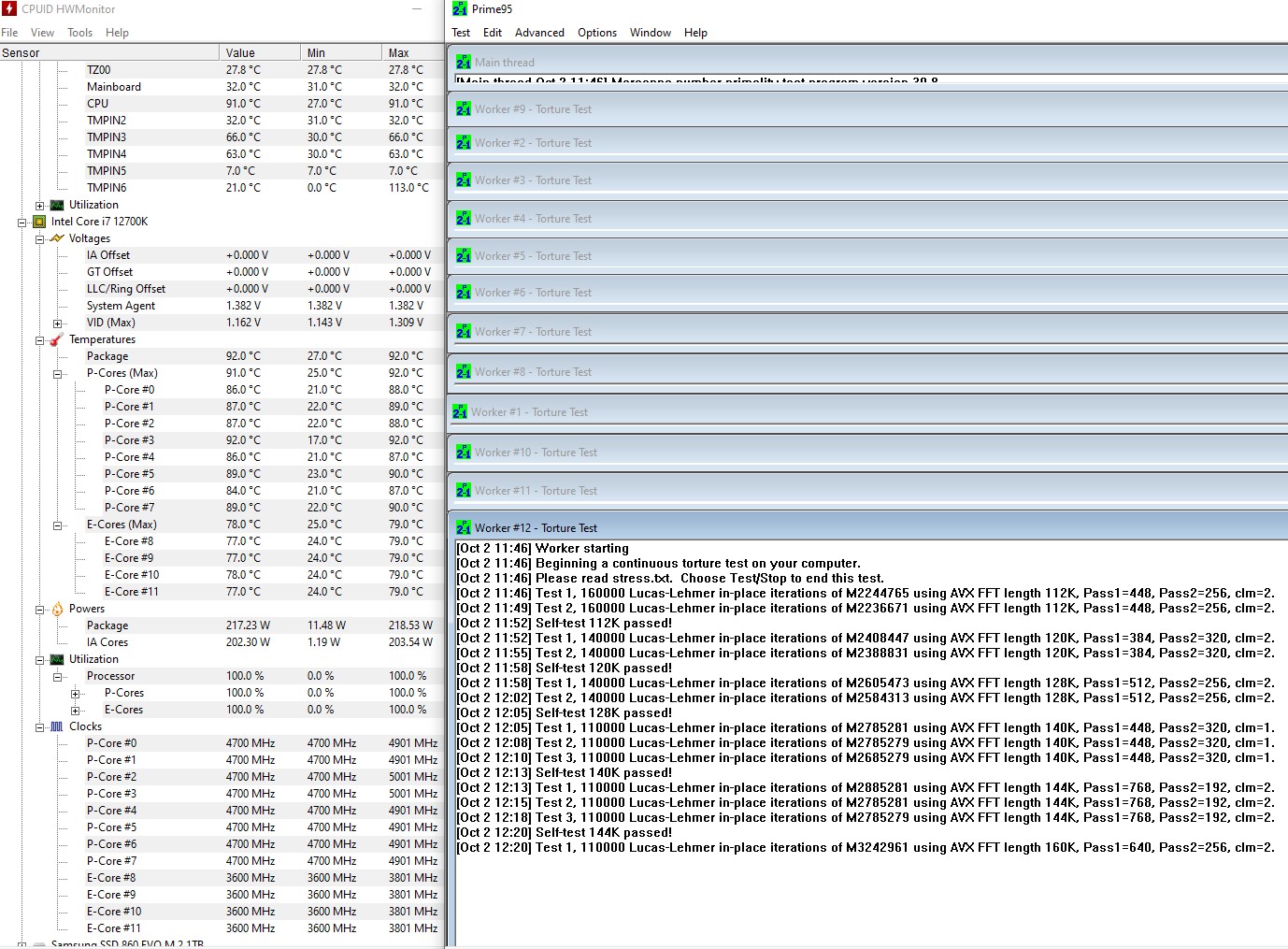Collapse the Temperatures section
Screen dimensions: 1288x949
(x=39, y=340)
